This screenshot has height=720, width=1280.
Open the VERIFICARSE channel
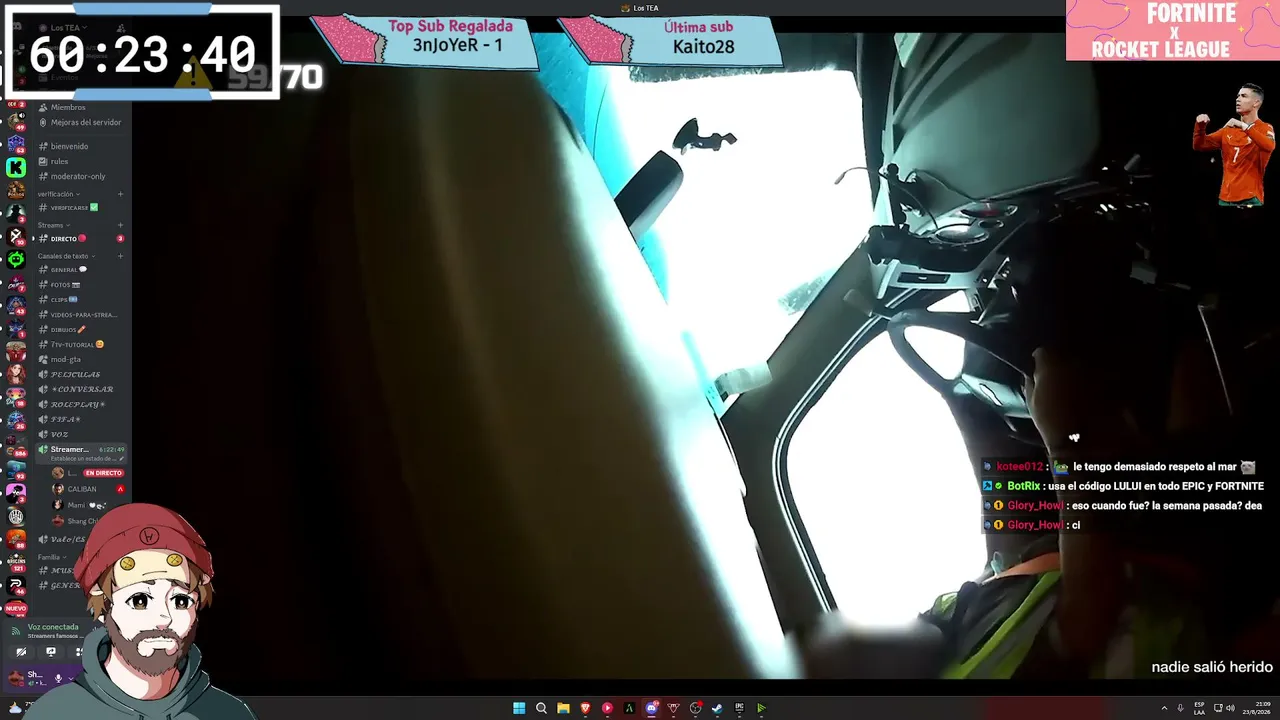pos(70,208)
